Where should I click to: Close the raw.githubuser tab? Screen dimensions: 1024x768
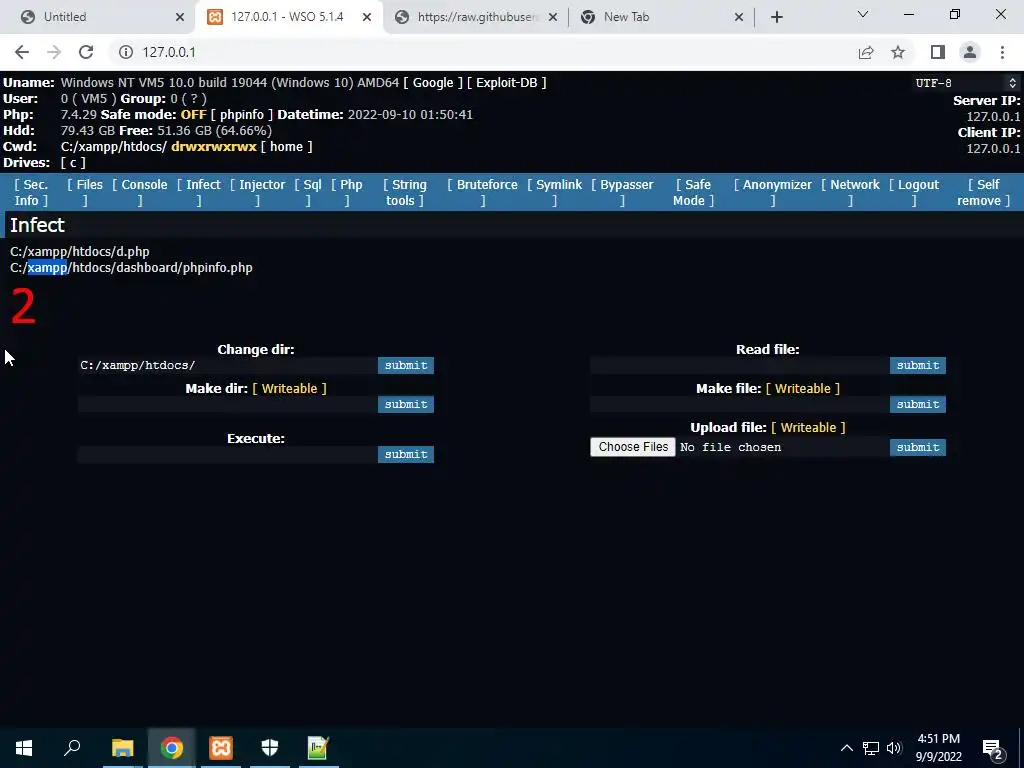point(552,17)
